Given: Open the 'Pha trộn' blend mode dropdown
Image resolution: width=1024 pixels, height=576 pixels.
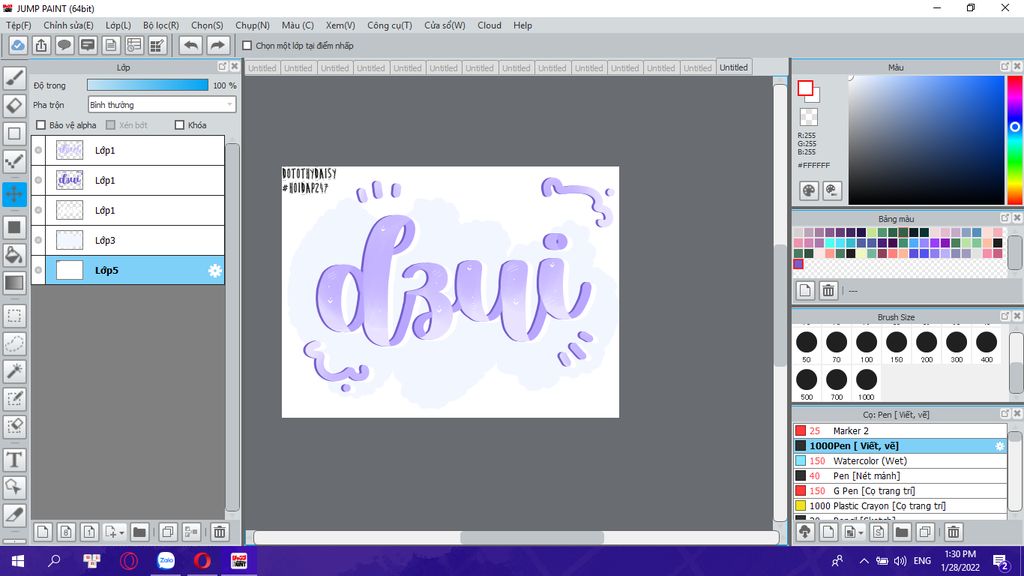Looking at the screenshot, I should tap(161, 104).
